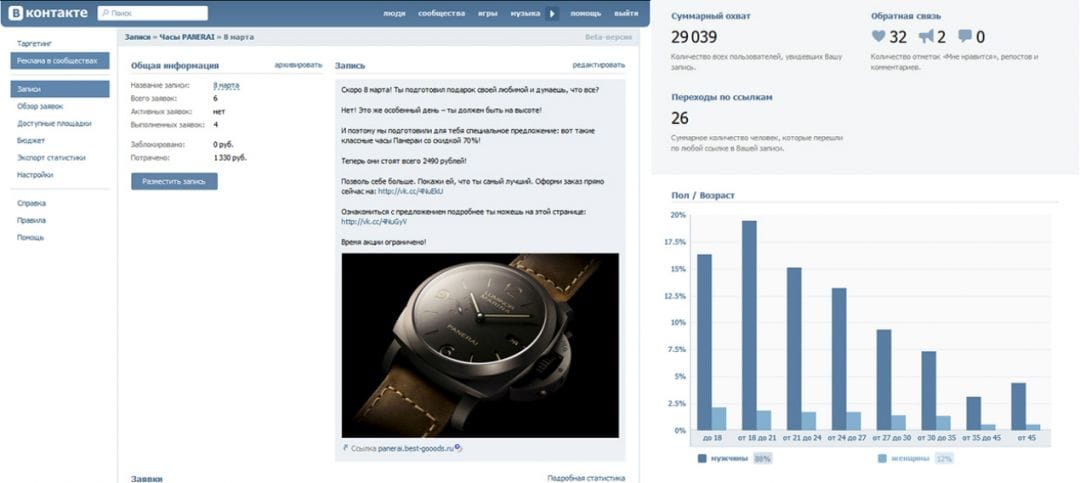This screenshot has width=1080, height=483.
Task: Open люди in the top menu
Action: click(x=395, y=13)
